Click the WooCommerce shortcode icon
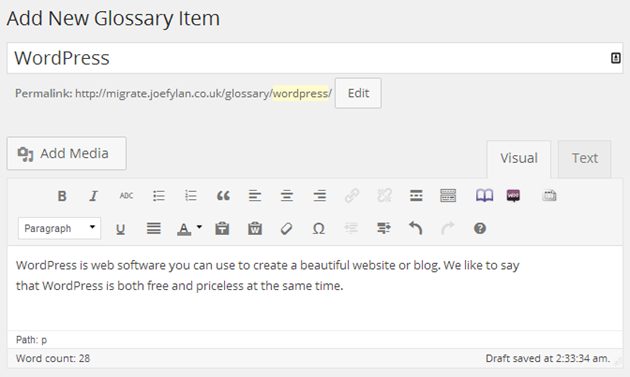 point(513,196)
